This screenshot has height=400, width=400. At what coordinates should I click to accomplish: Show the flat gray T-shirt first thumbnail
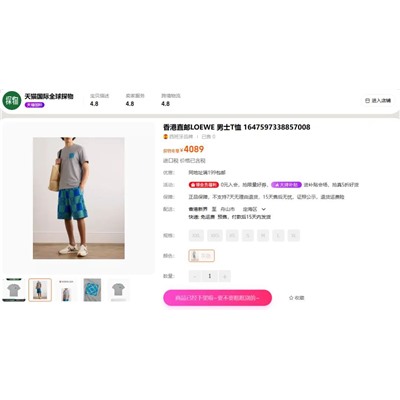tap(14, 290)
